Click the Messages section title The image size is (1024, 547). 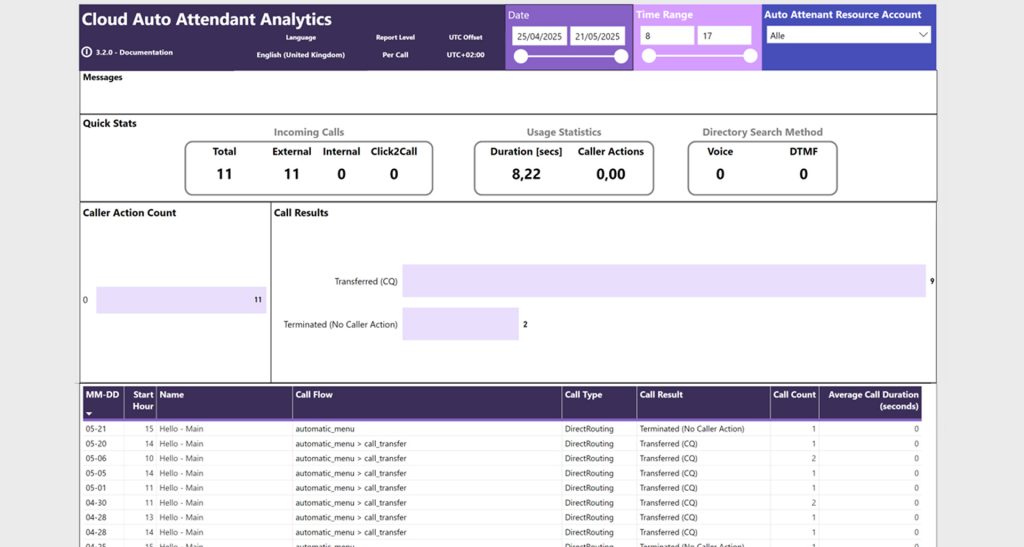tap(103, 77)
